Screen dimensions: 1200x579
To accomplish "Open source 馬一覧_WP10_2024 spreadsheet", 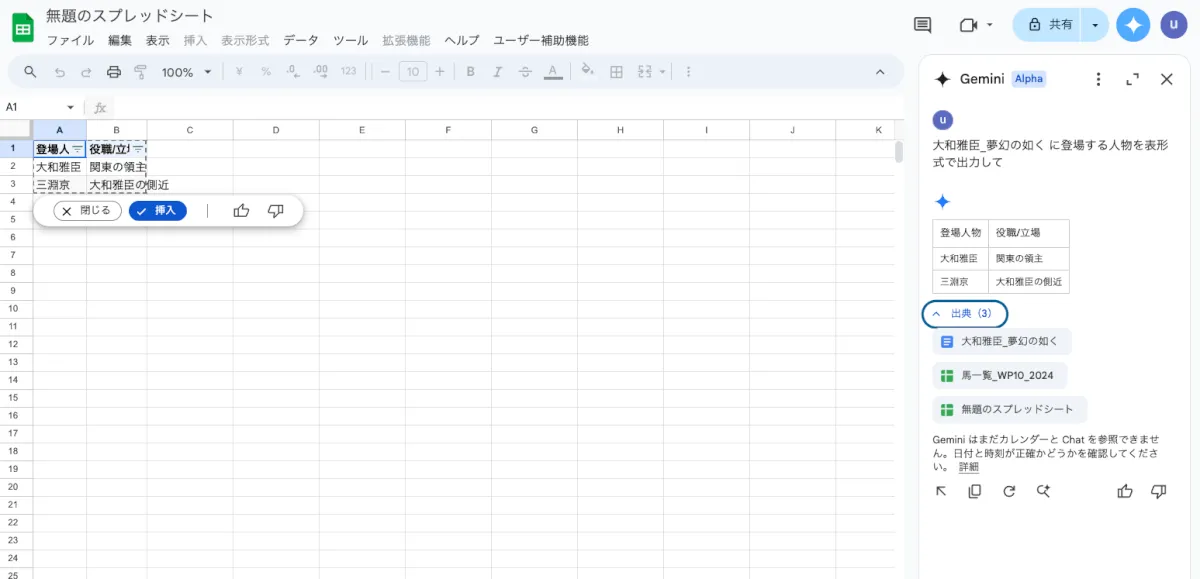I will click(x=999, y=376).
